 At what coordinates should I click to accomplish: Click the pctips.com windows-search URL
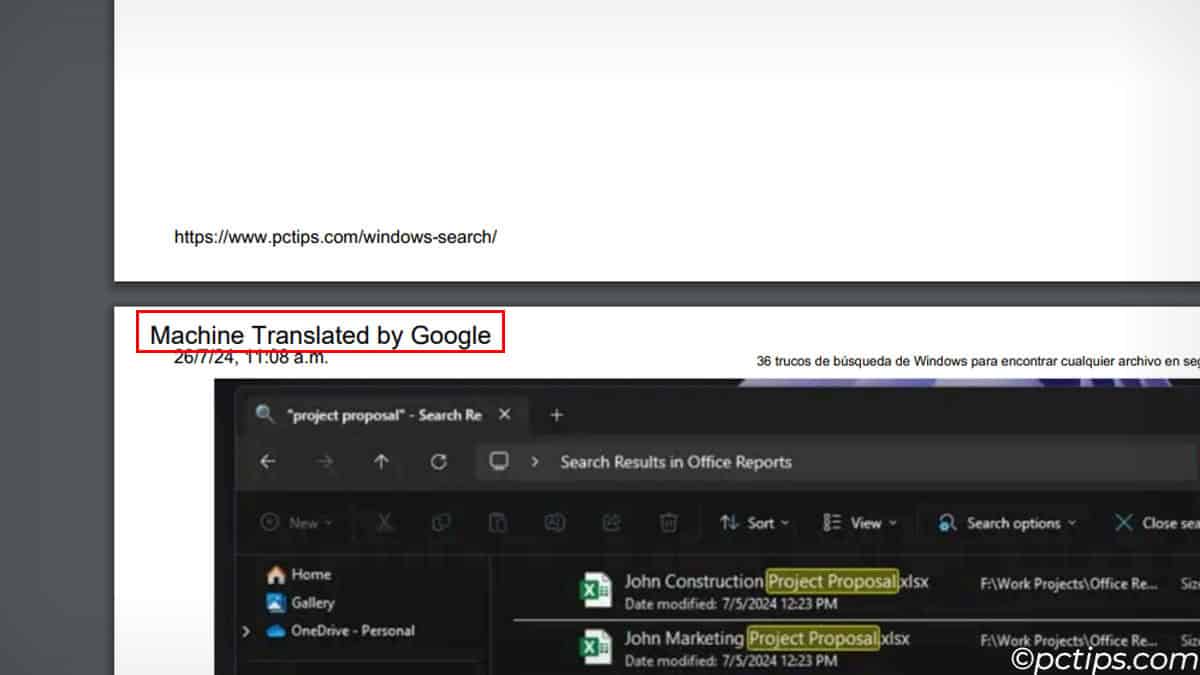(335, 237)
